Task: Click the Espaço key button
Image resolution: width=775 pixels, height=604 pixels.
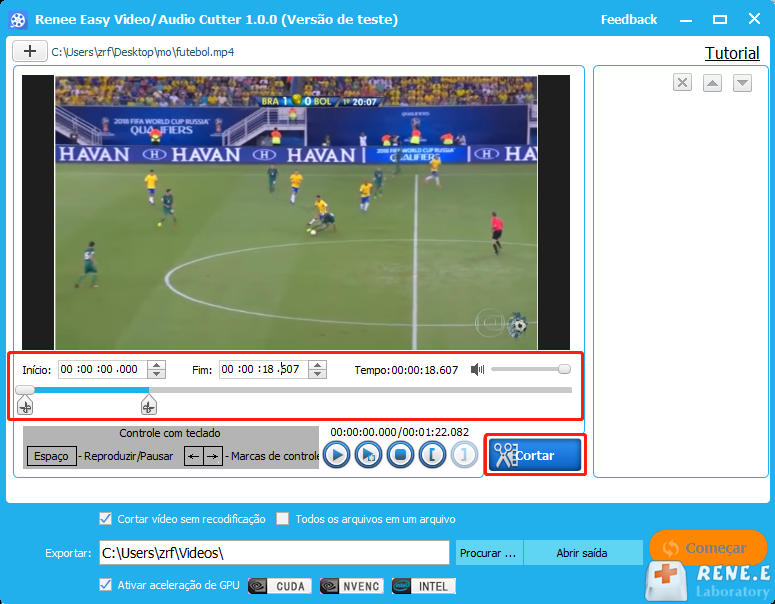Action: click(51, 456)
